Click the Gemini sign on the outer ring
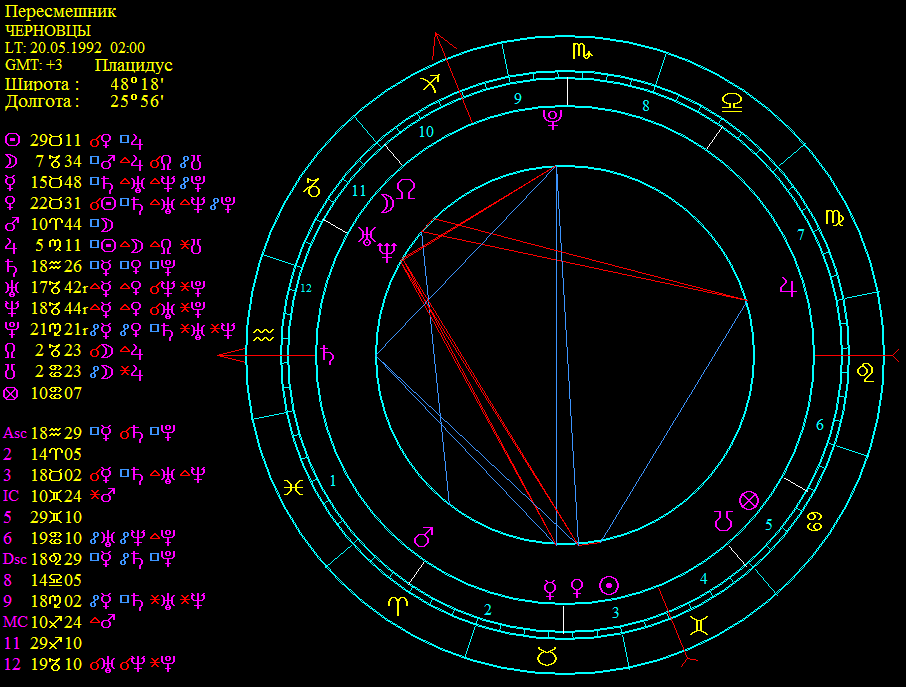This screenshot has width=906, height=687. point(700,627)
